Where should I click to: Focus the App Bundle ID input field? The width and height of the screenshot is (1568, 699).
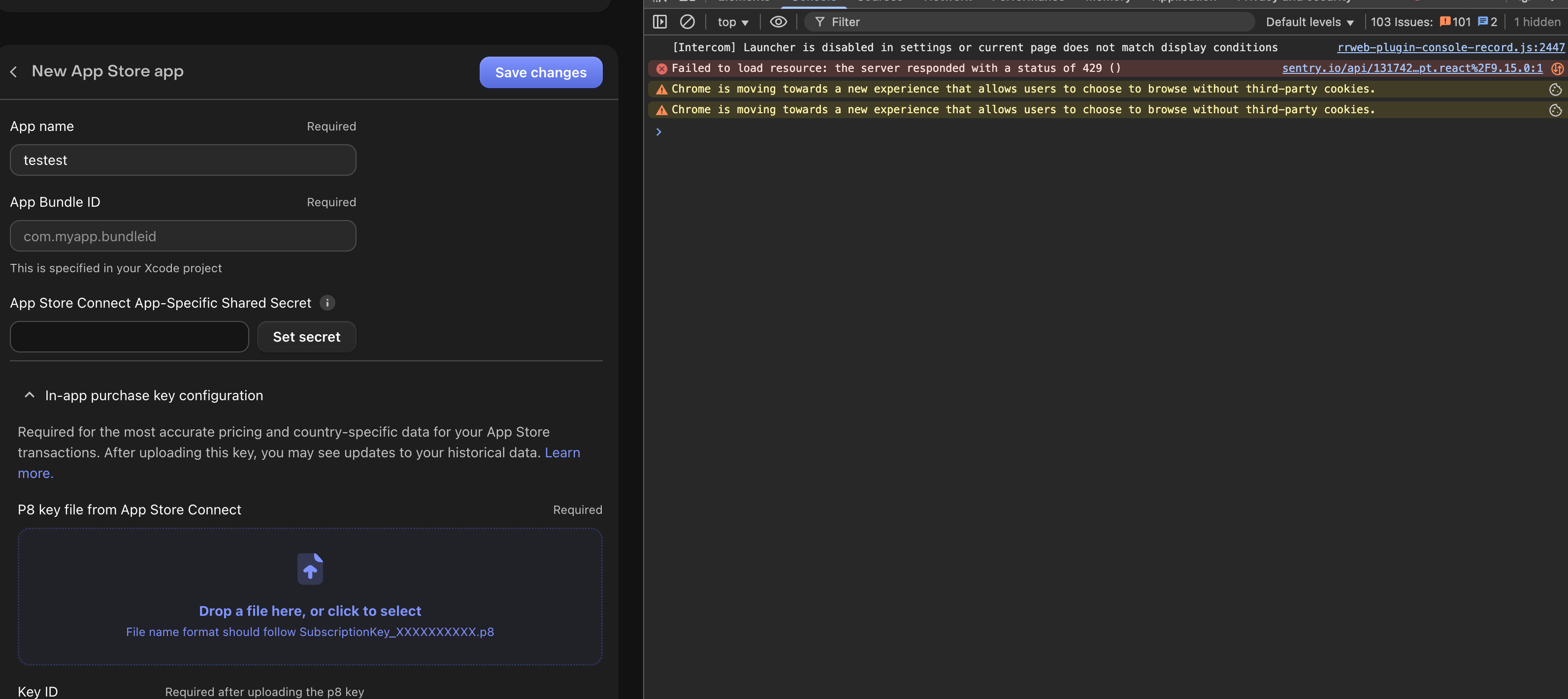pos(183,236)
